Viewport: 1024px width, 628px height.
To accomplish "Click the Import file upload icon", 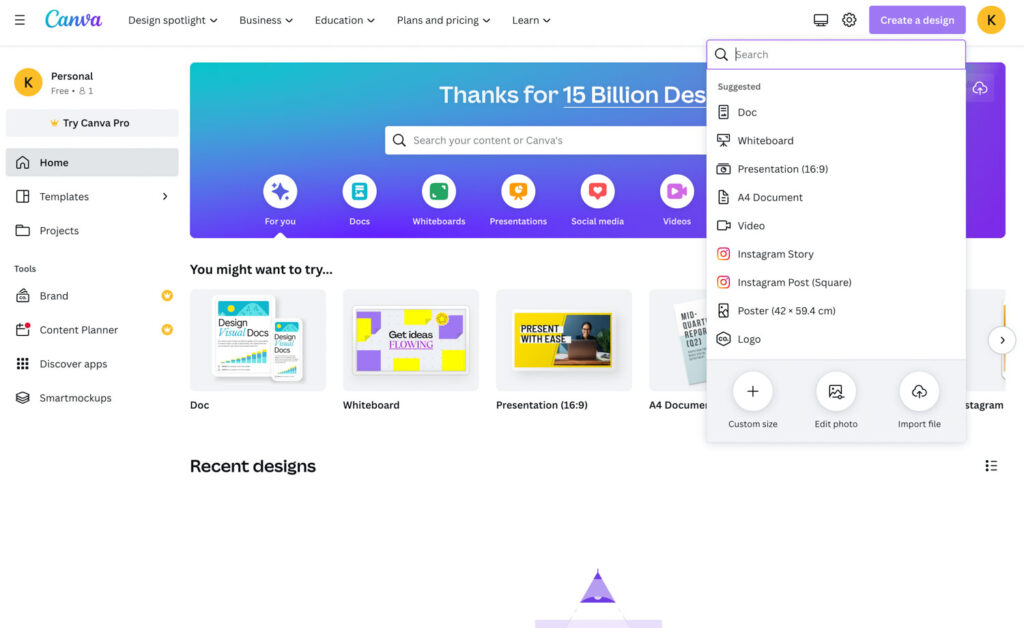I will click(919, 392).
